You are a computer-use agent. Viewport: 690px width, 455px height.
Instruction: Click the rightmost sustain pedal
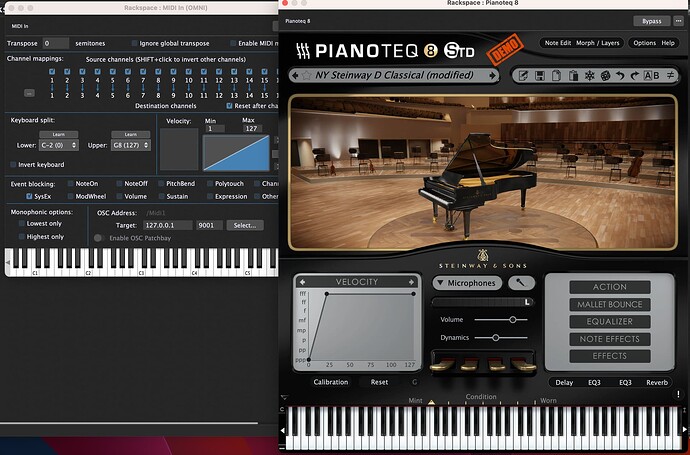pyautogui.click(x=523, y=365)
